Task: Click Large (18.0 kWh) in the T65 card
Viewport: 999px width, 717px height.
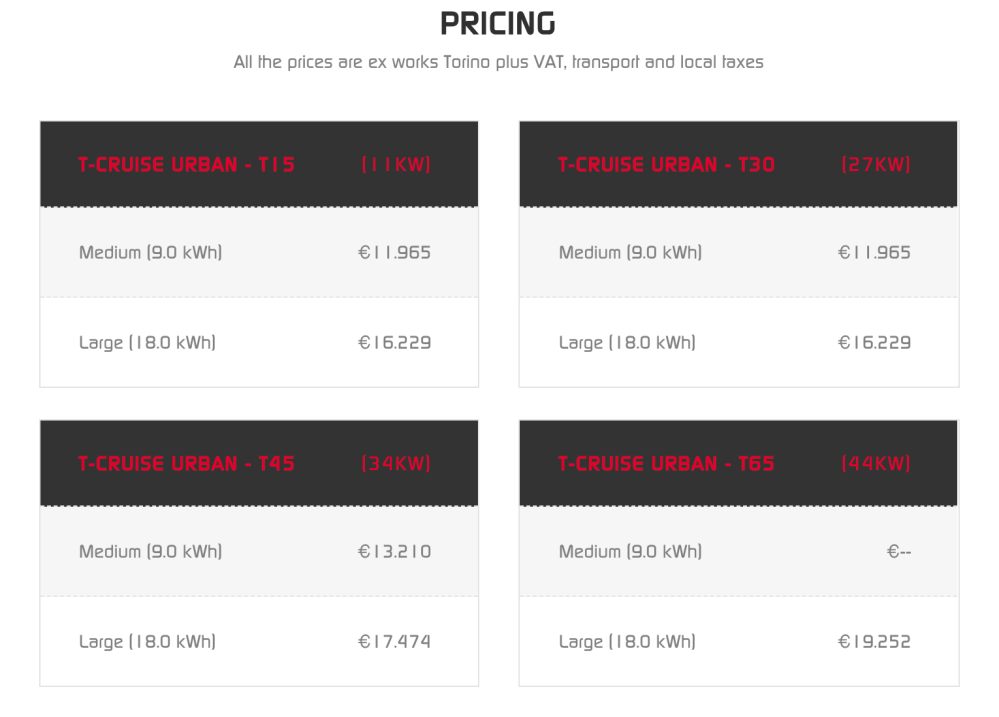Action: [628, 642]
